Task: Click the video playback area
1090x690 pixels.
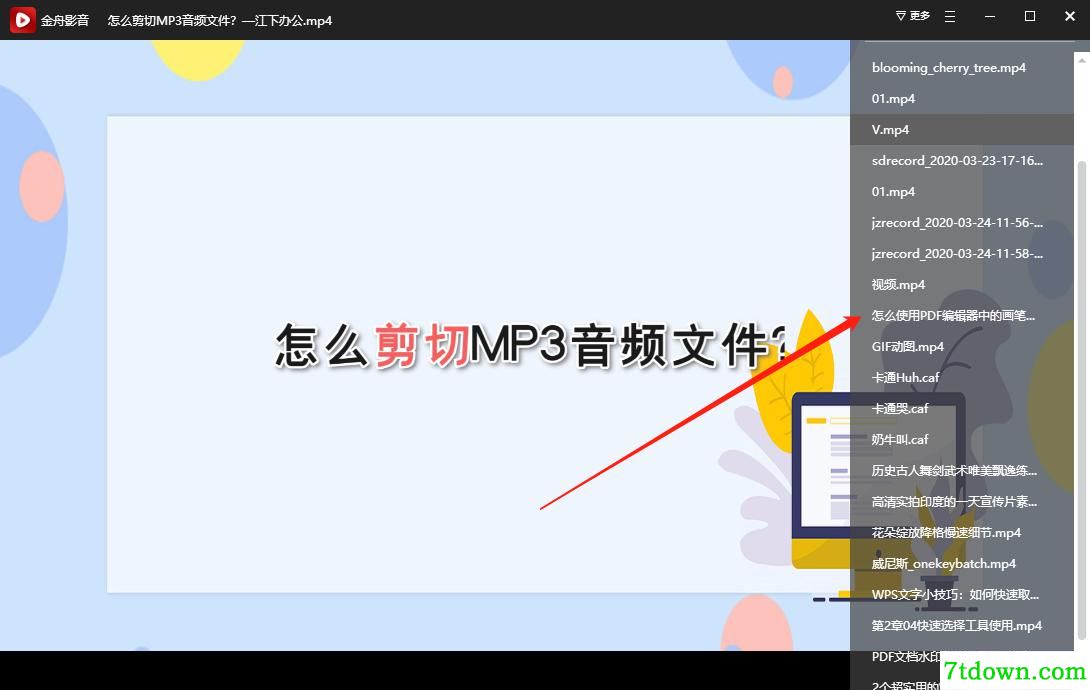Action: (425, 345)
